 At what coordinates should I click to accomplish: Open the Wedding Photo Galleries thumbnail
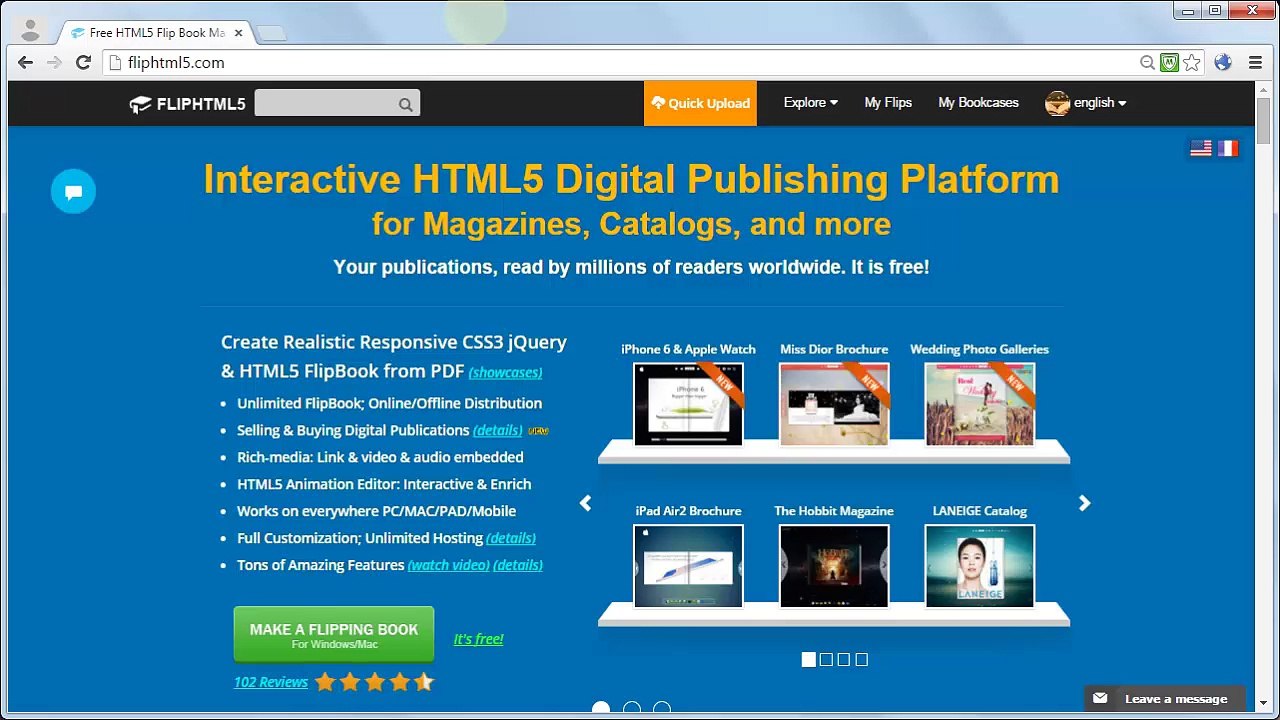coord(980,404)
